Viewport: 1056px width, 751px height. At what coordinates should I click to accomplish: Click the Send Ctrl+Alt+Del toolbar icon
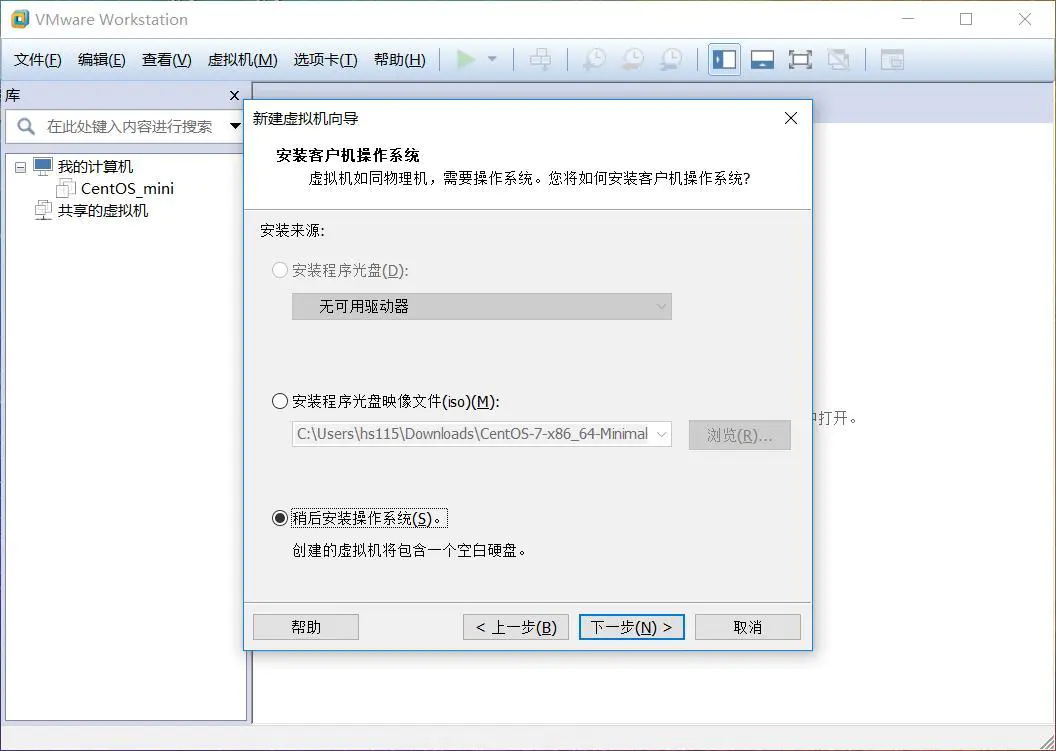(x=540, y=59)
